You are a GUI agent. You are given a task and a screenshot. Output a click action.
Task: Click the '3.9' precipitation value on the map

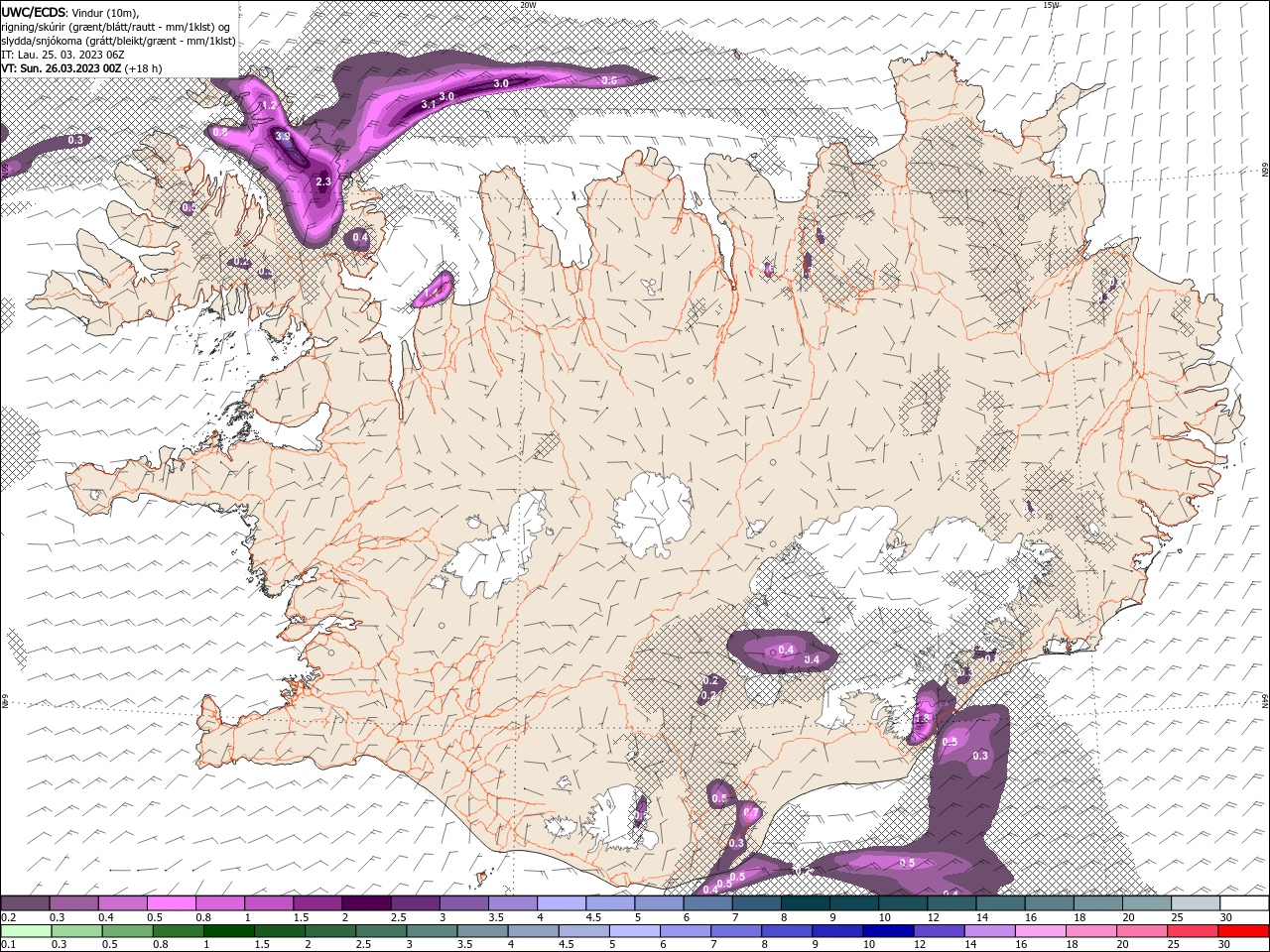pos(283,136)
